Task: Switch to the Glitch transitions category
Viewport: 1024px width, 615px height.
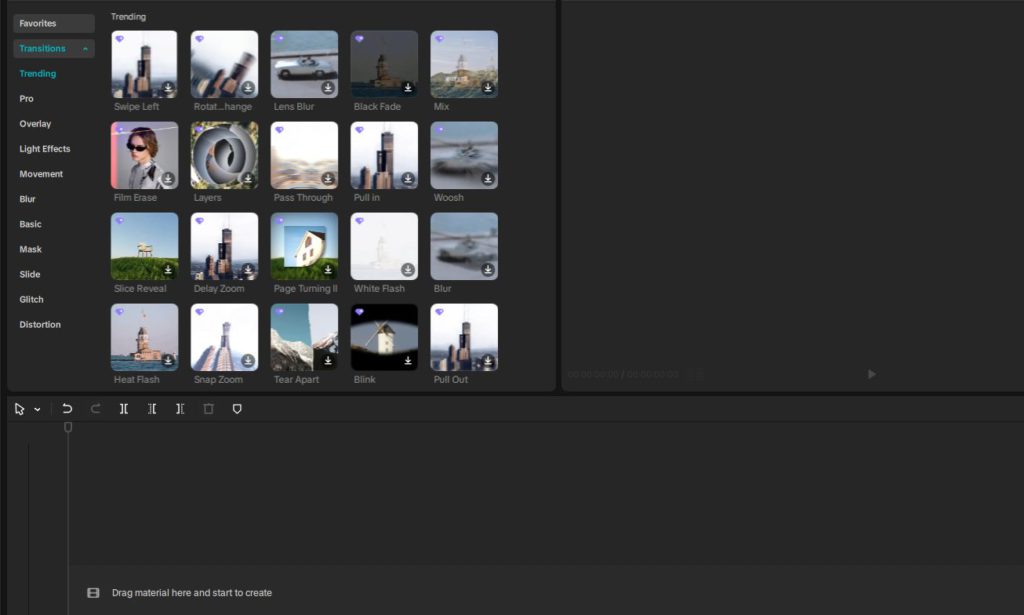Action: tap(32, 299)
